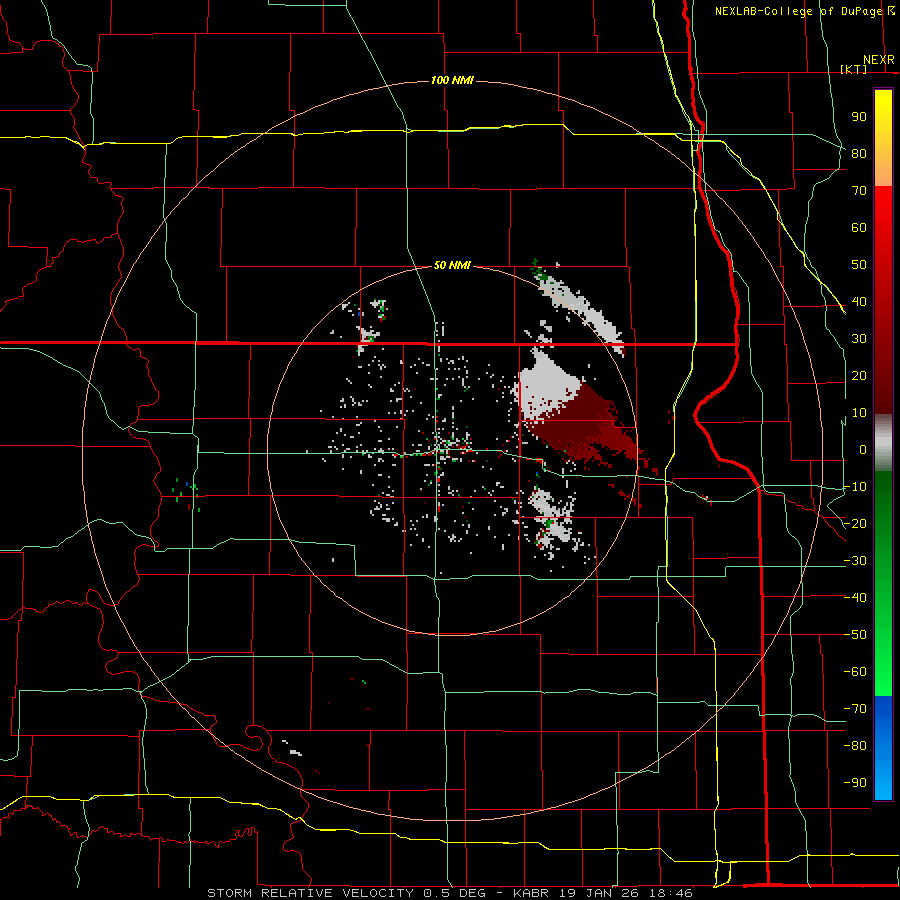Click the Storm Relative Velocity caption
Screen dimensions: 900x900
pos(449,893)
